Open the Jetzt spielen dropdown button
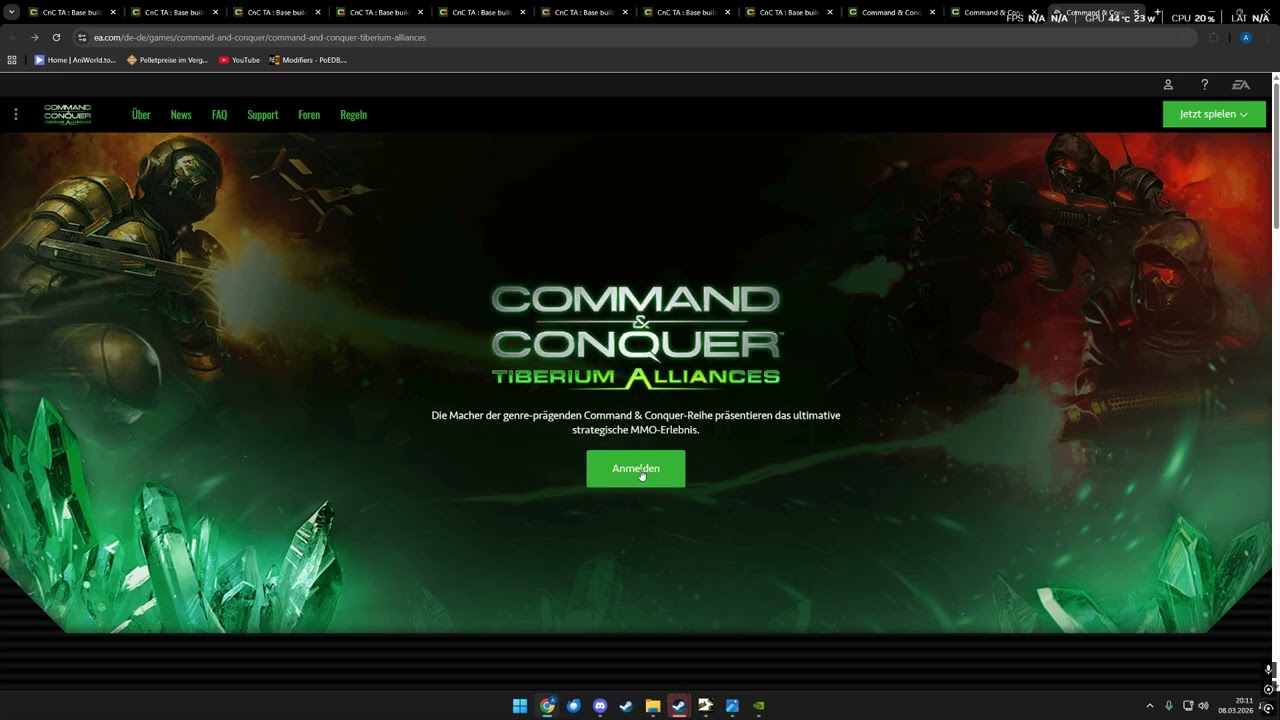1280x720 pixels. (x=1214, y=114)
